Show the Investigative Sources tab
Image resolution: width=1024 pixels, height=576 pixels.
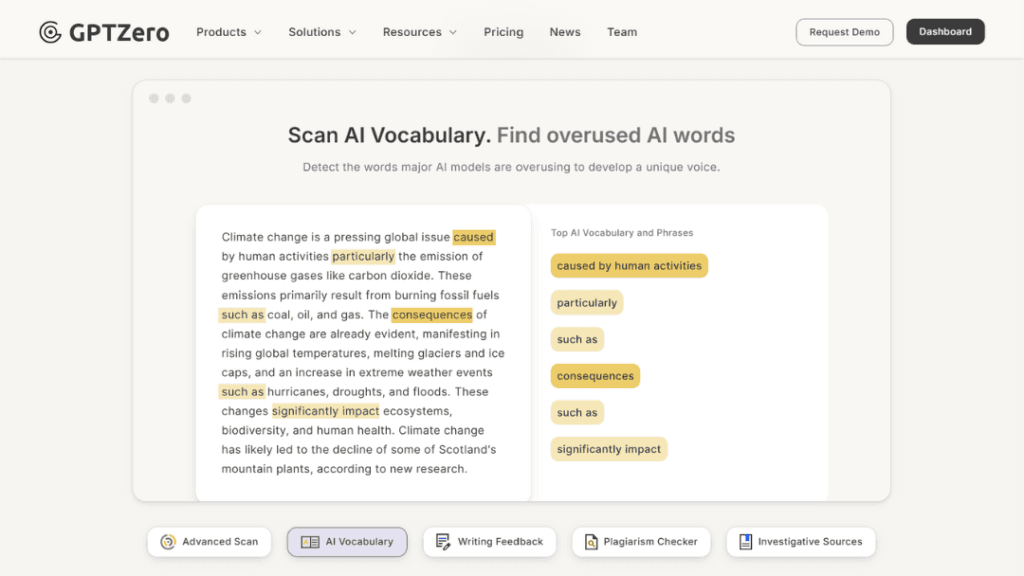pyautogui.click(x=801, y=542)
